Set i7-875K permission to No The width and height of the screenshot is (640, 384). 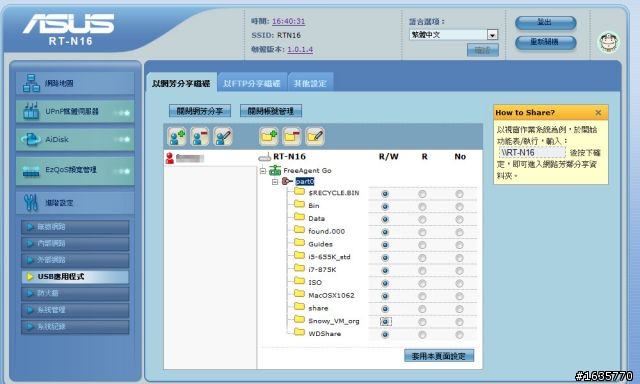pyautogui.click(x=459, y=271)
